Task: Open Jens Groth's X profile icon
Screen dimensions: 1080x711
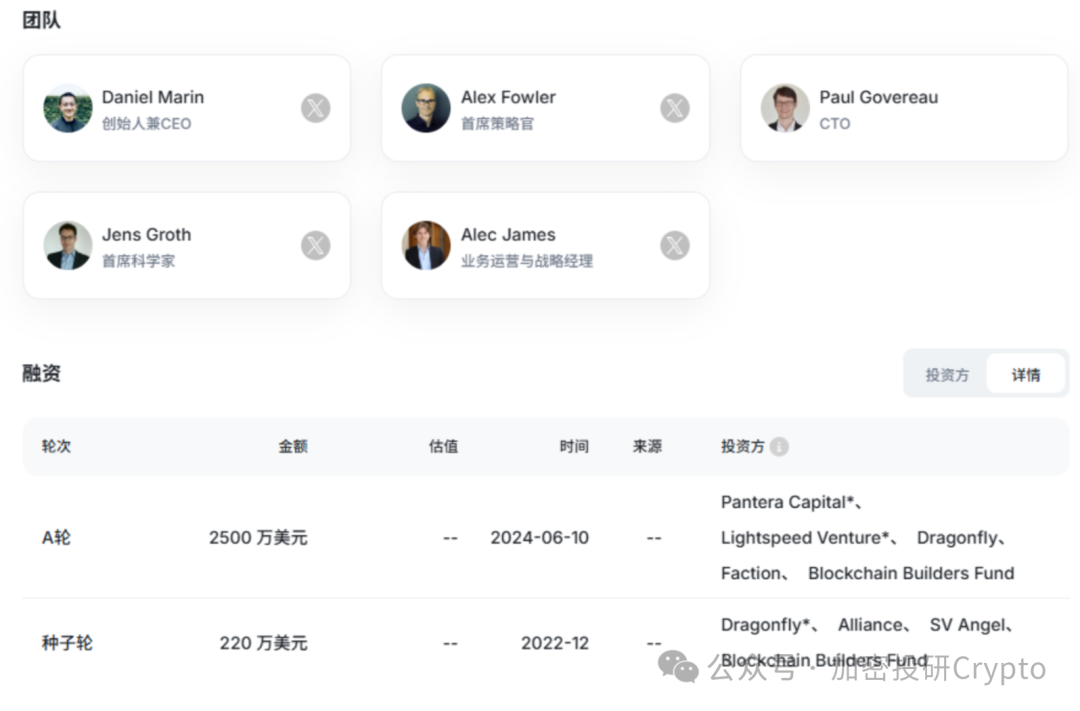Action: click(315, 245)
